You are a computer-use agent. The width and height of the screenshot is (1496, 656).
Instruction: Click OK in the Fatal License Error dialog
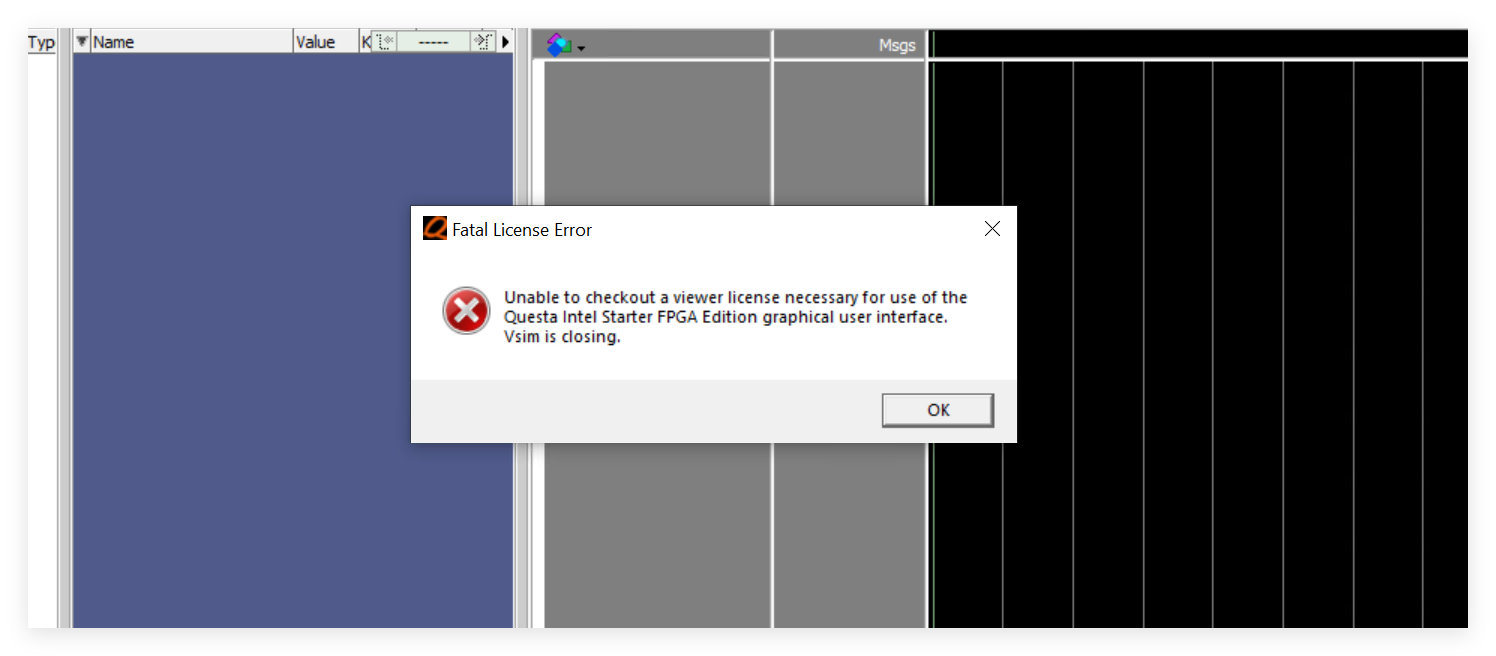937,410
